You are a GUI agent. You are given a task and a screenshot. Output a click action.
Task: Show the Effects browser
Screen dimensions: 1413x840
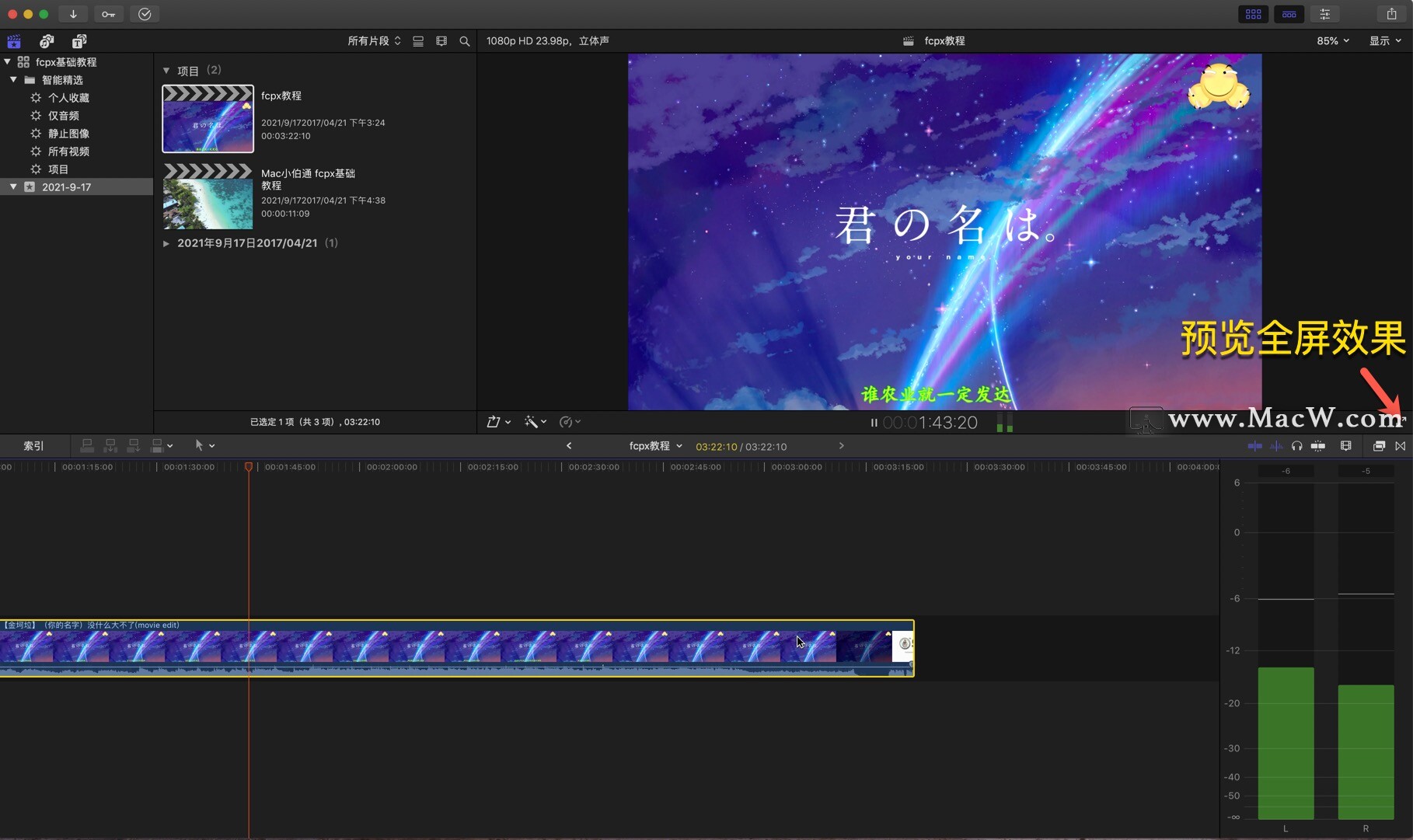[x=1379, y=446]
